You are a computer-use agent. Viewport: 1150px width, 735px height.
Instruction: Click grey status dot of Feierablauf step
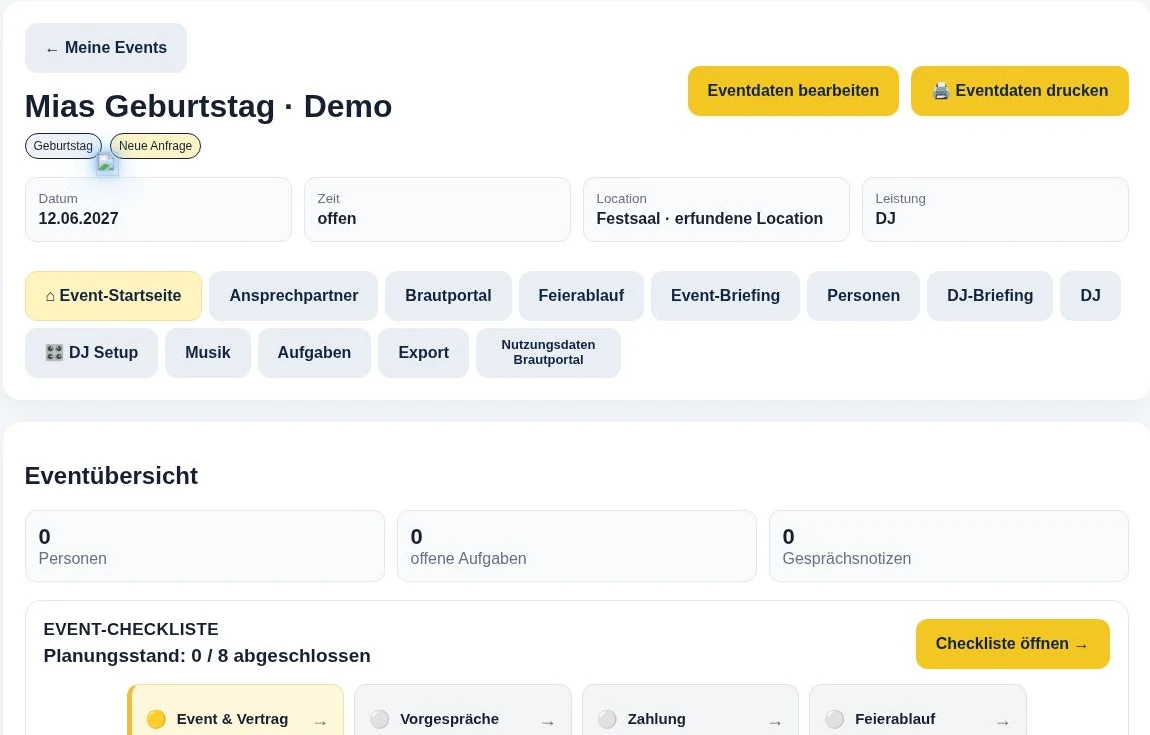[x=835, y=720]
